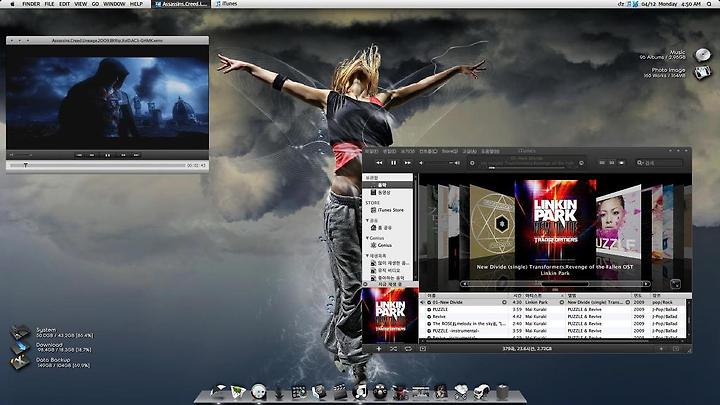
Task: Collapse the playlists section in sidebar
Action: (x=367, y=255)
